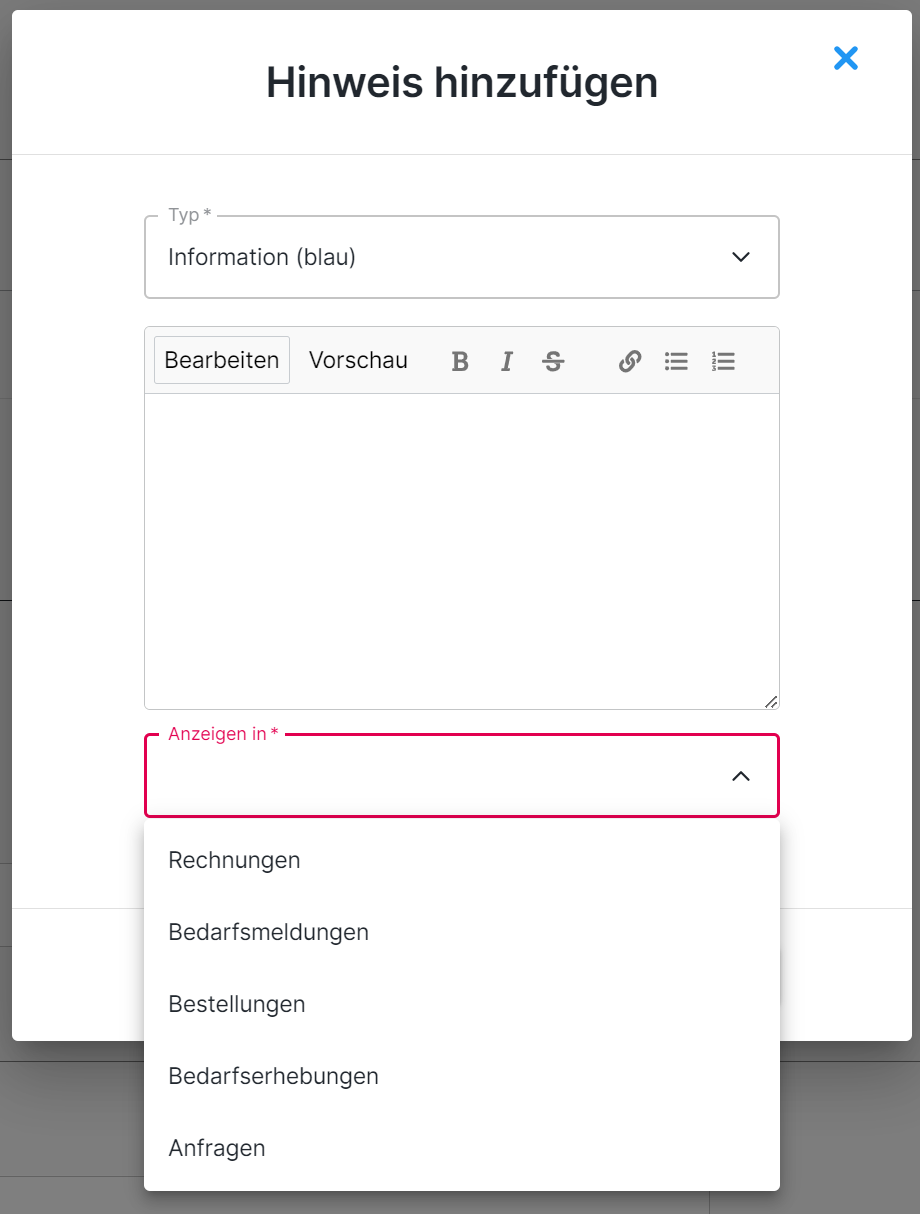Click the Anzeigen in field
Viewport: 920px width, 1214px height.
[440, 777]
